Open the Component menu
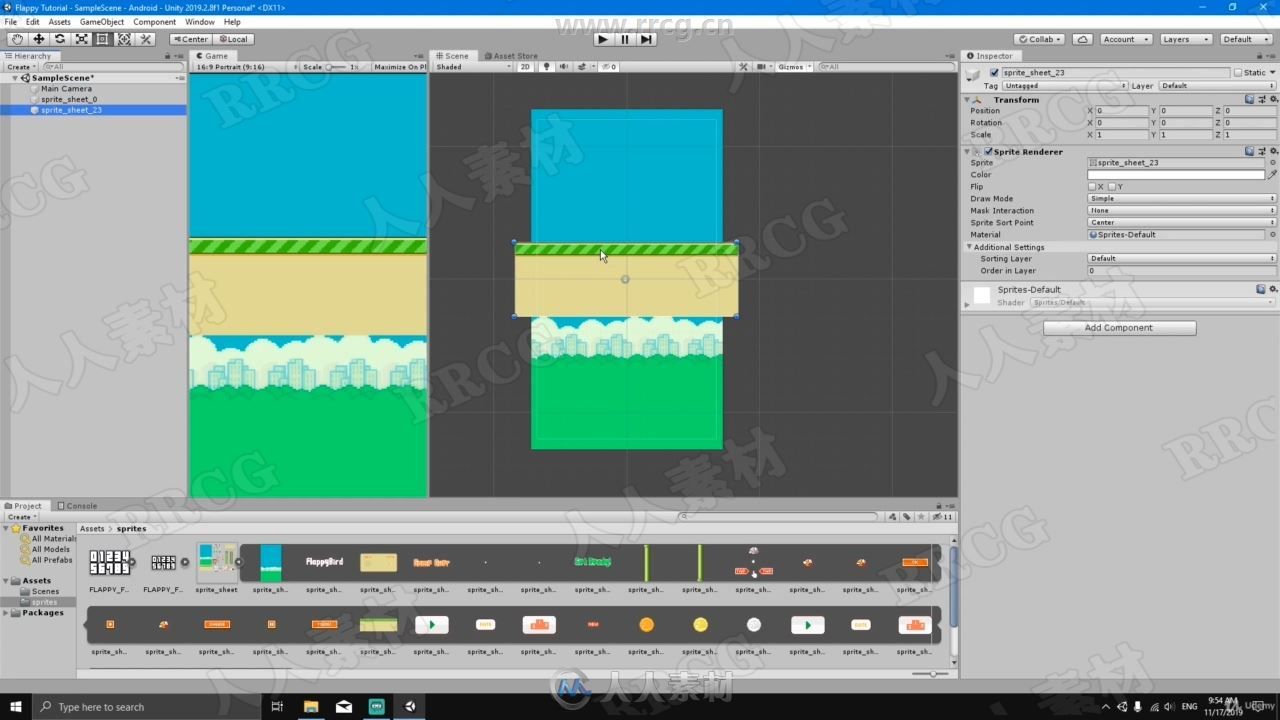 [x=154, y=22]
